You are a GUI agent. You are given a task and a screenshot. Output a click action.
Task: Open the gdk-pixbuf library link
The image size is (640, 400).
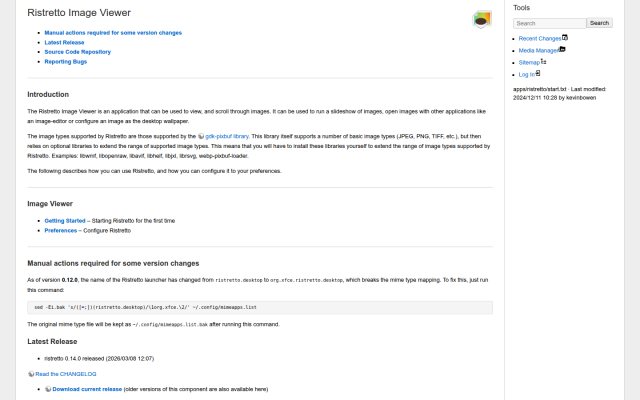227,136
